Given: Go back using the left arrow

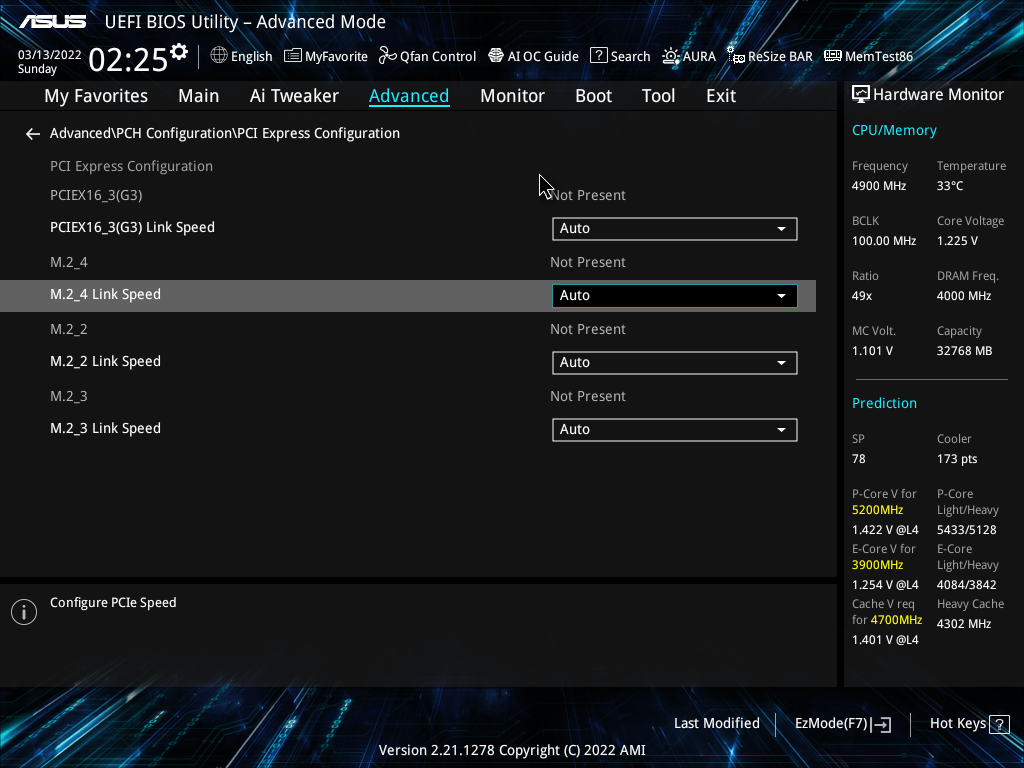Looking at the screenshot, I should pos(33,134).
